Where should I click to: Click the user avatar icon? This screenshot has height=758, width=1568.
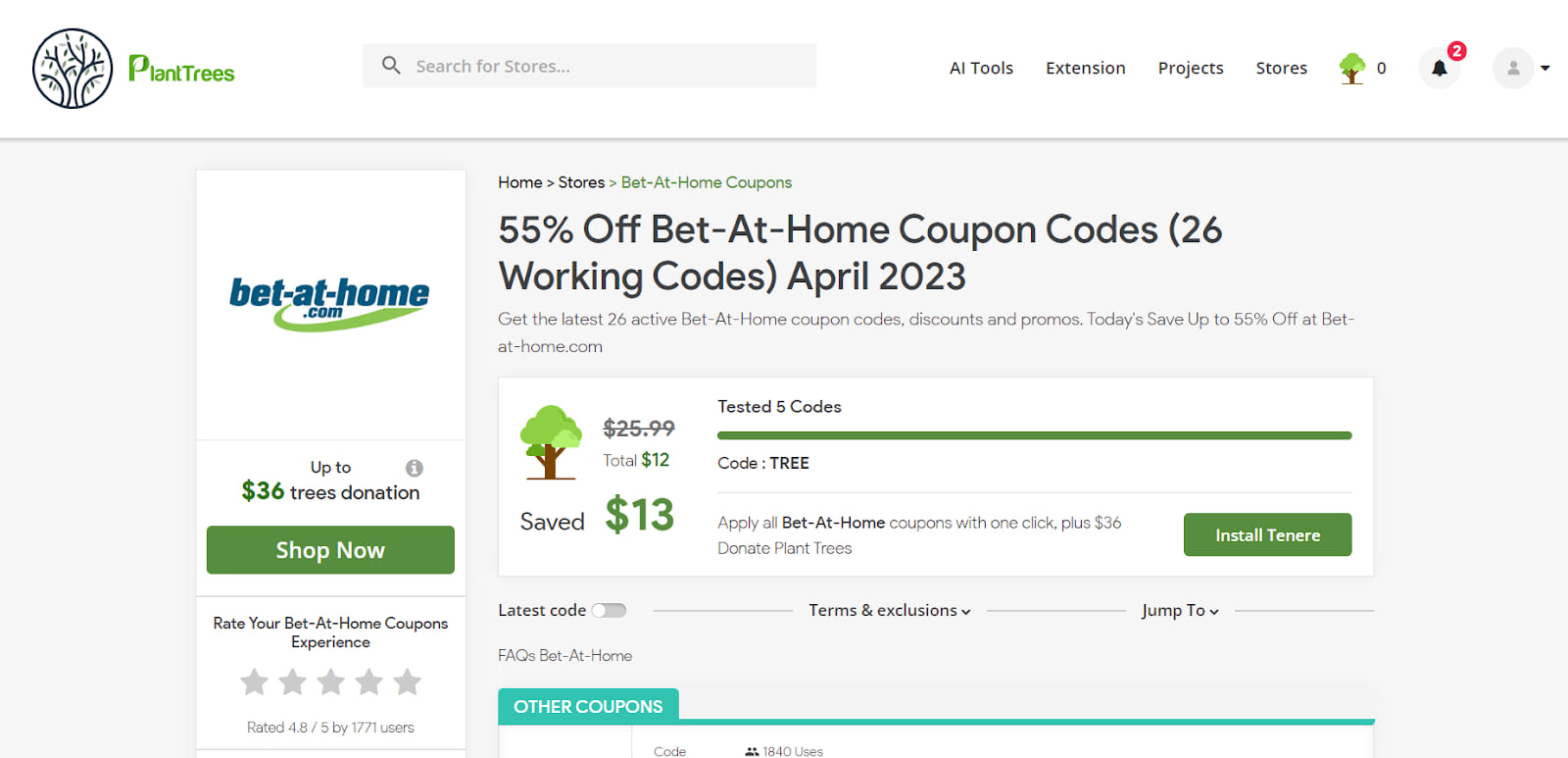click(x=1513, y=68)
